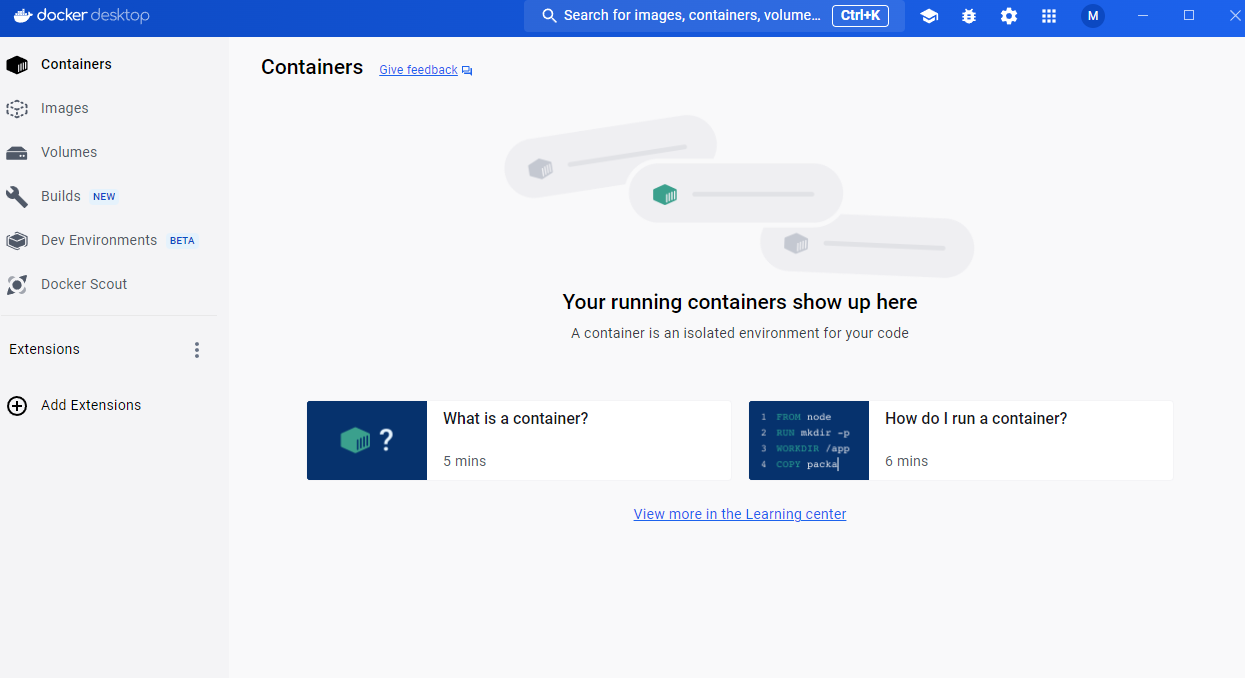The image size is (1245, 678).
Task: Click the container question mark thumbnail
Action: [367, 441]
